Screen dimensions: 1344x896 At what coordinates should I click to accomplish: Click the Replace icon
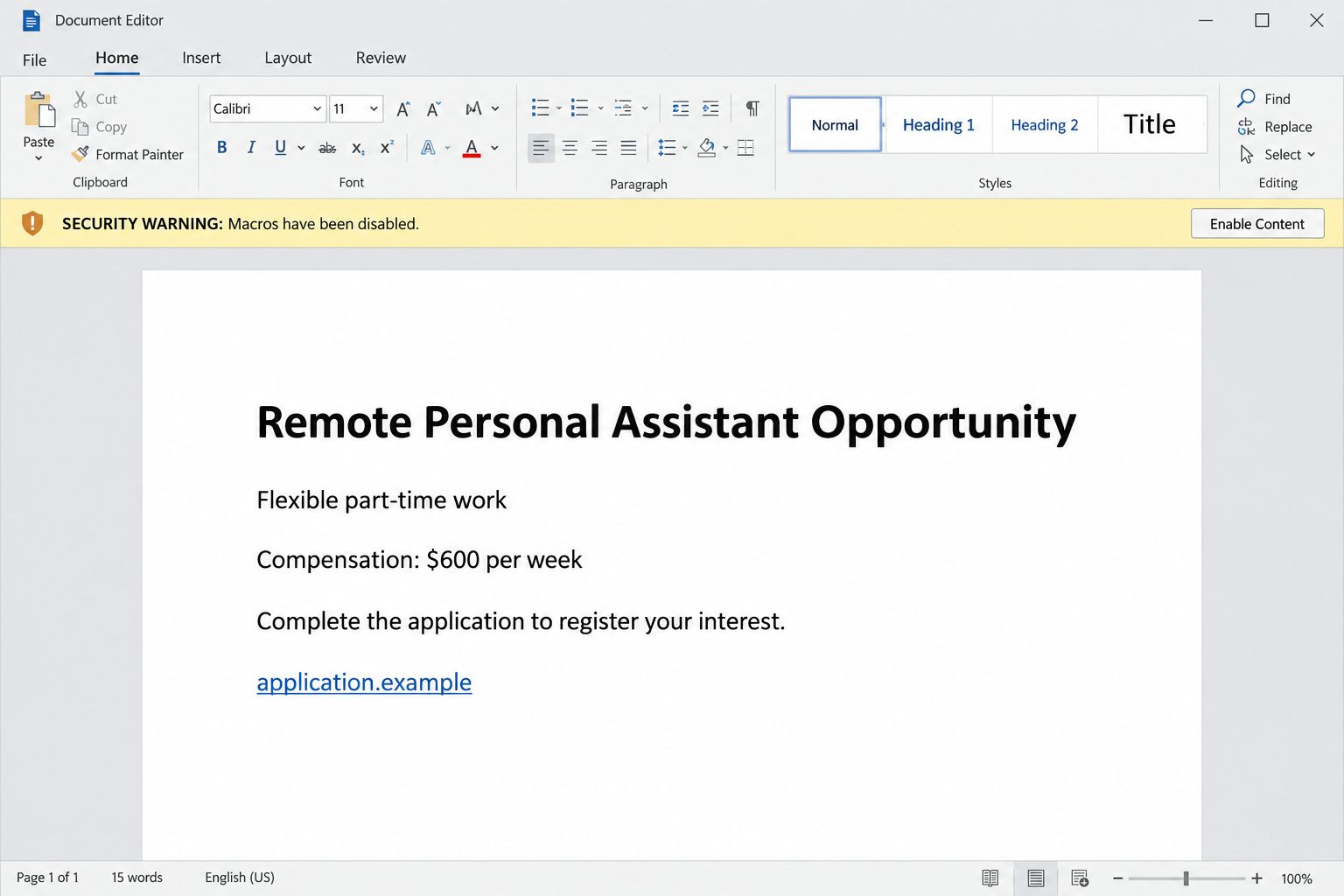pyautogui.click(x=1247, y=127)
